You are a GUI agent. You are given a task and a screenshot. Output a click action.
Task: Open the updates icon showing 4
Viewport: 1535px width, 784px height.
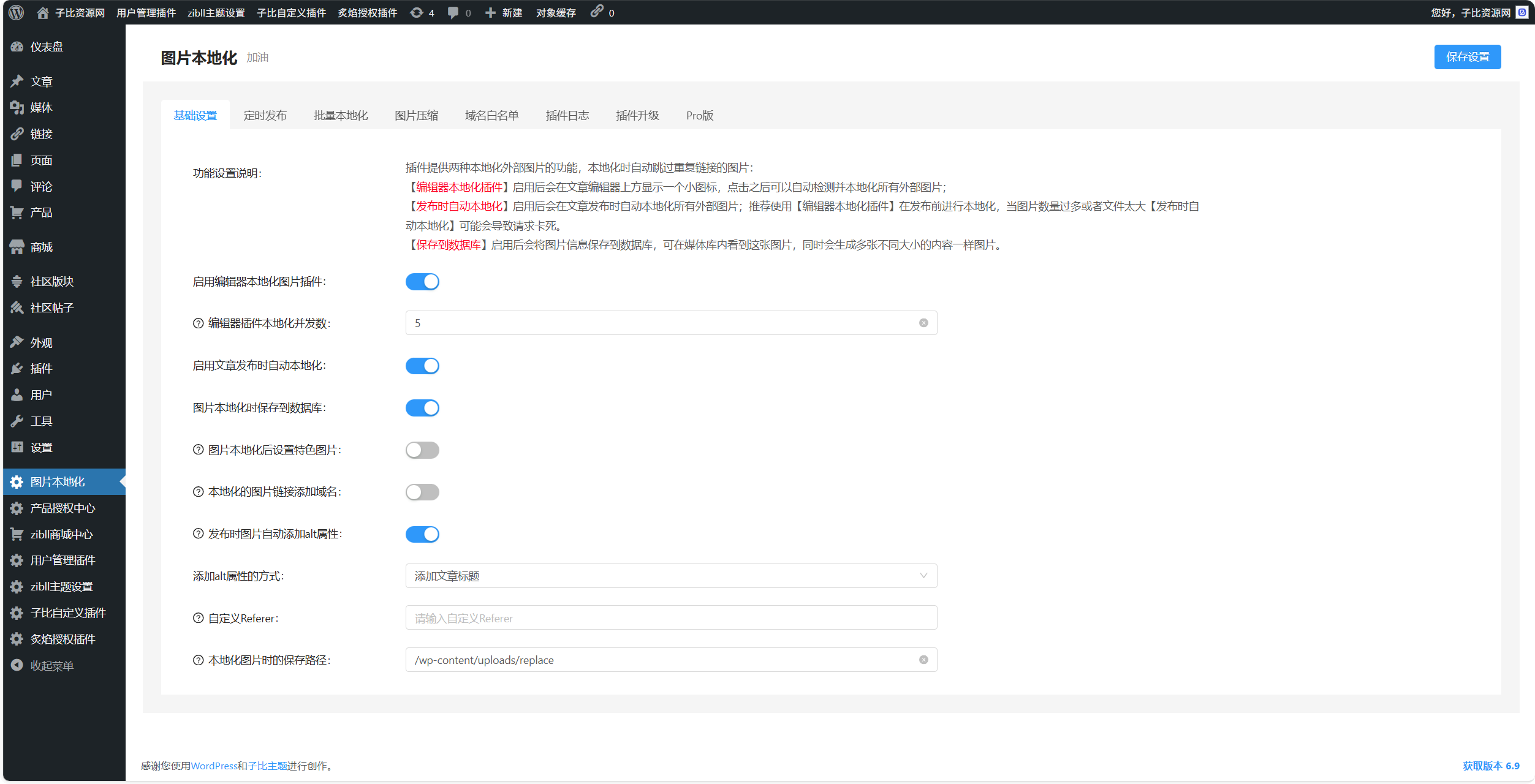pos(422,13)
